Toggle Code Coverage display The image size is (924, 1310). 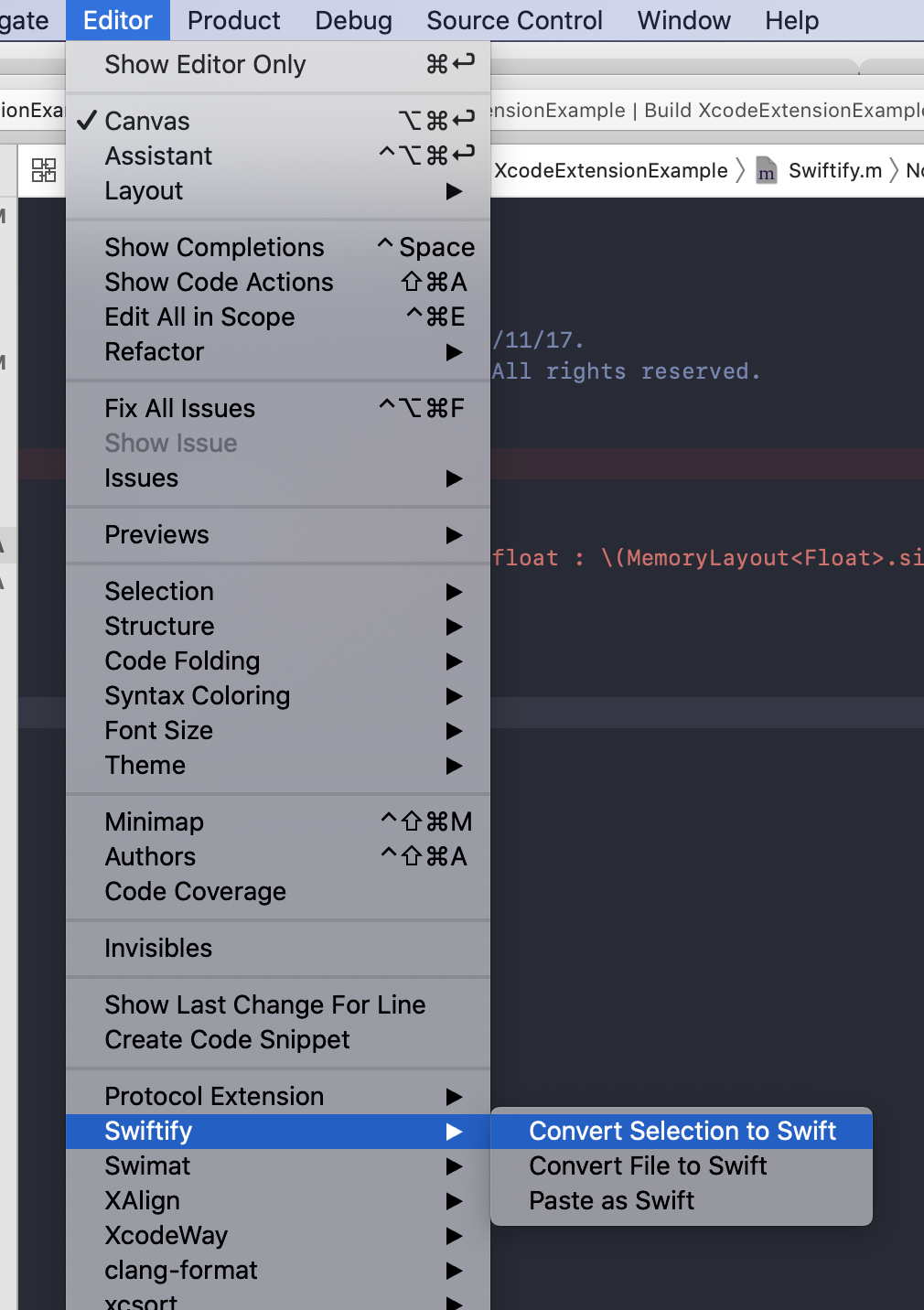coord(278,891)
